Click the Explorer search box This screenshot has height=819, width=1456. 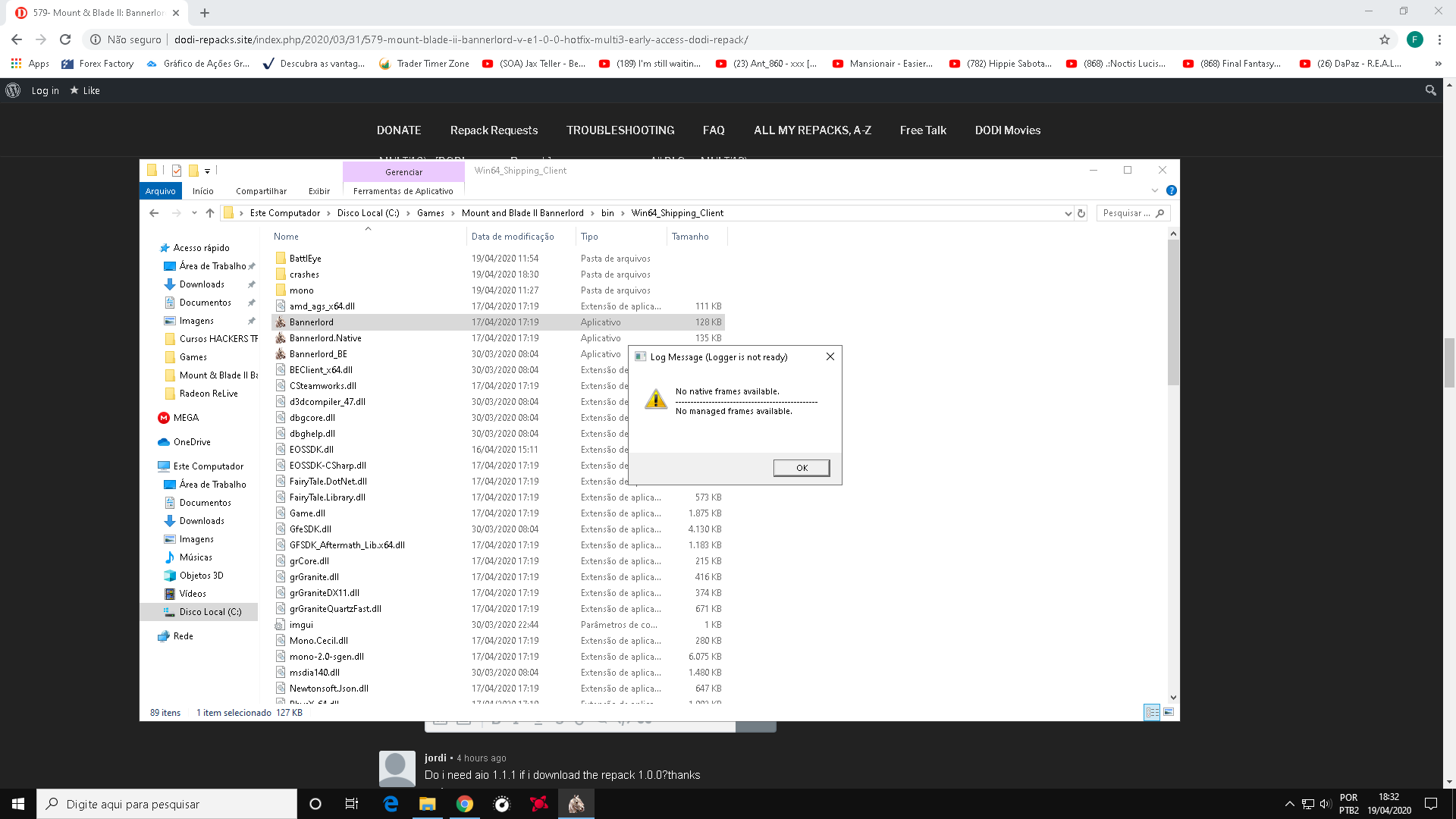point(1133,213)
